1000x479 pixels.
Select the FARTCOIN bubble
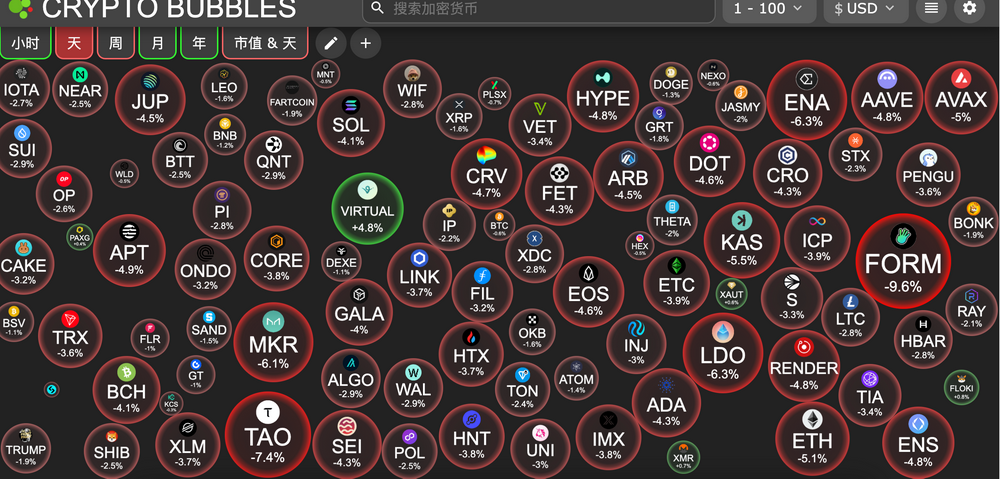pos(292,101)
